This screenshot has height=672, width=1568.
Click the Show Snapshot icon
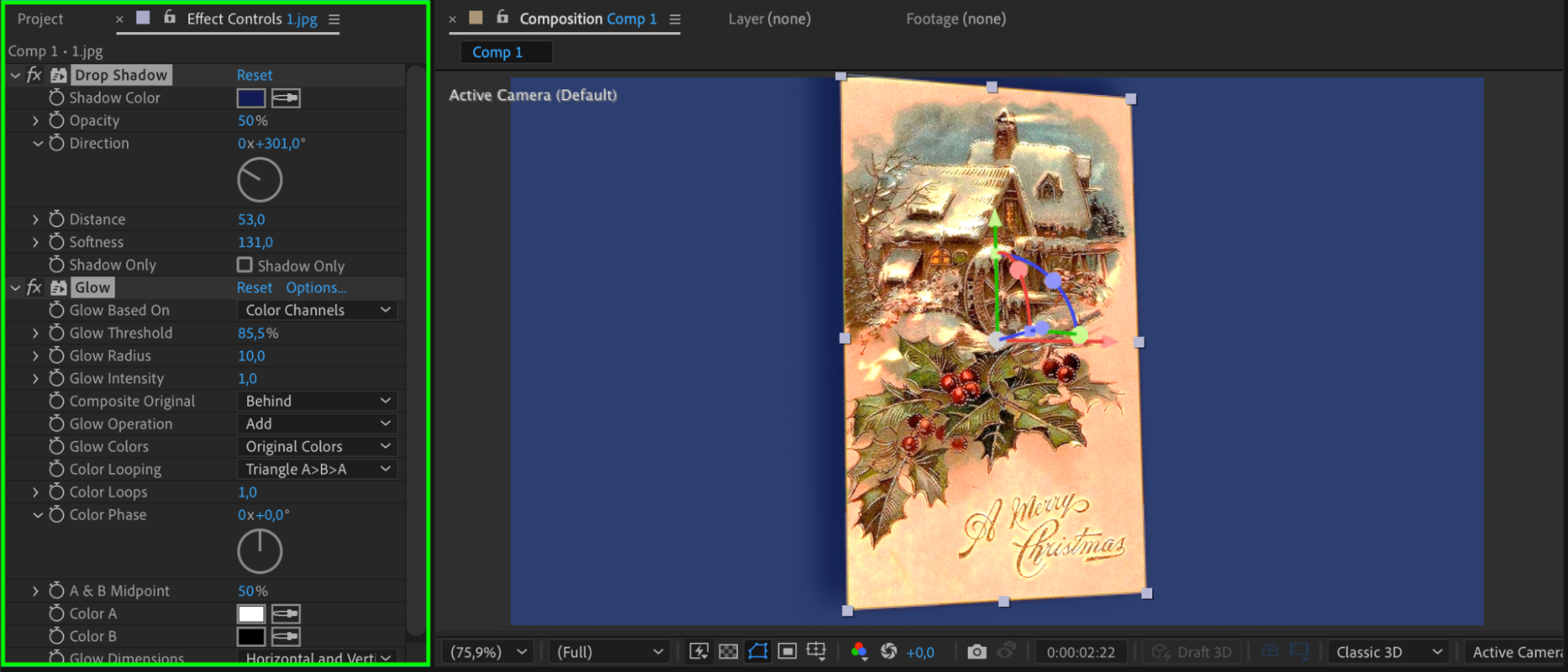1006,652
